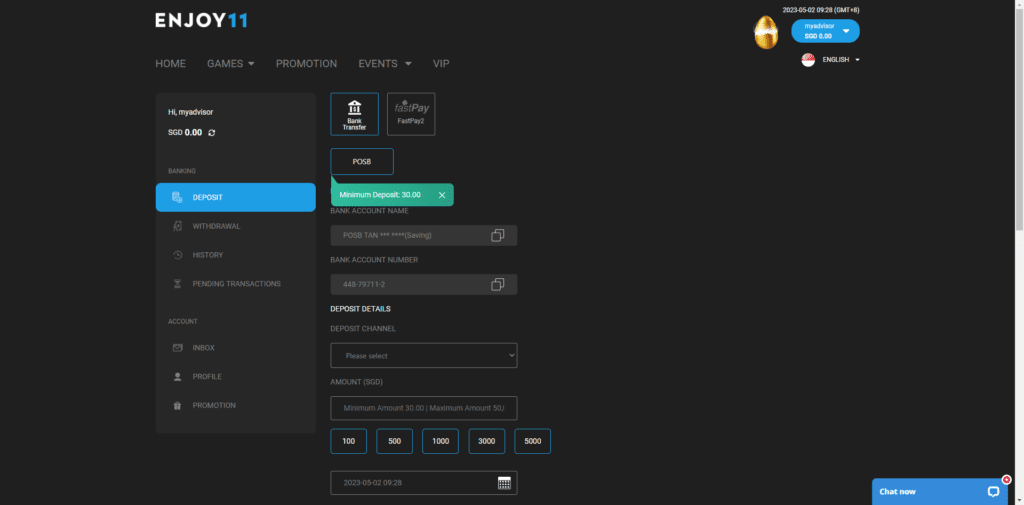Open the calendar date picker icon
Image resolution: width=1024 pixels, height=505 pixels.
504,483
